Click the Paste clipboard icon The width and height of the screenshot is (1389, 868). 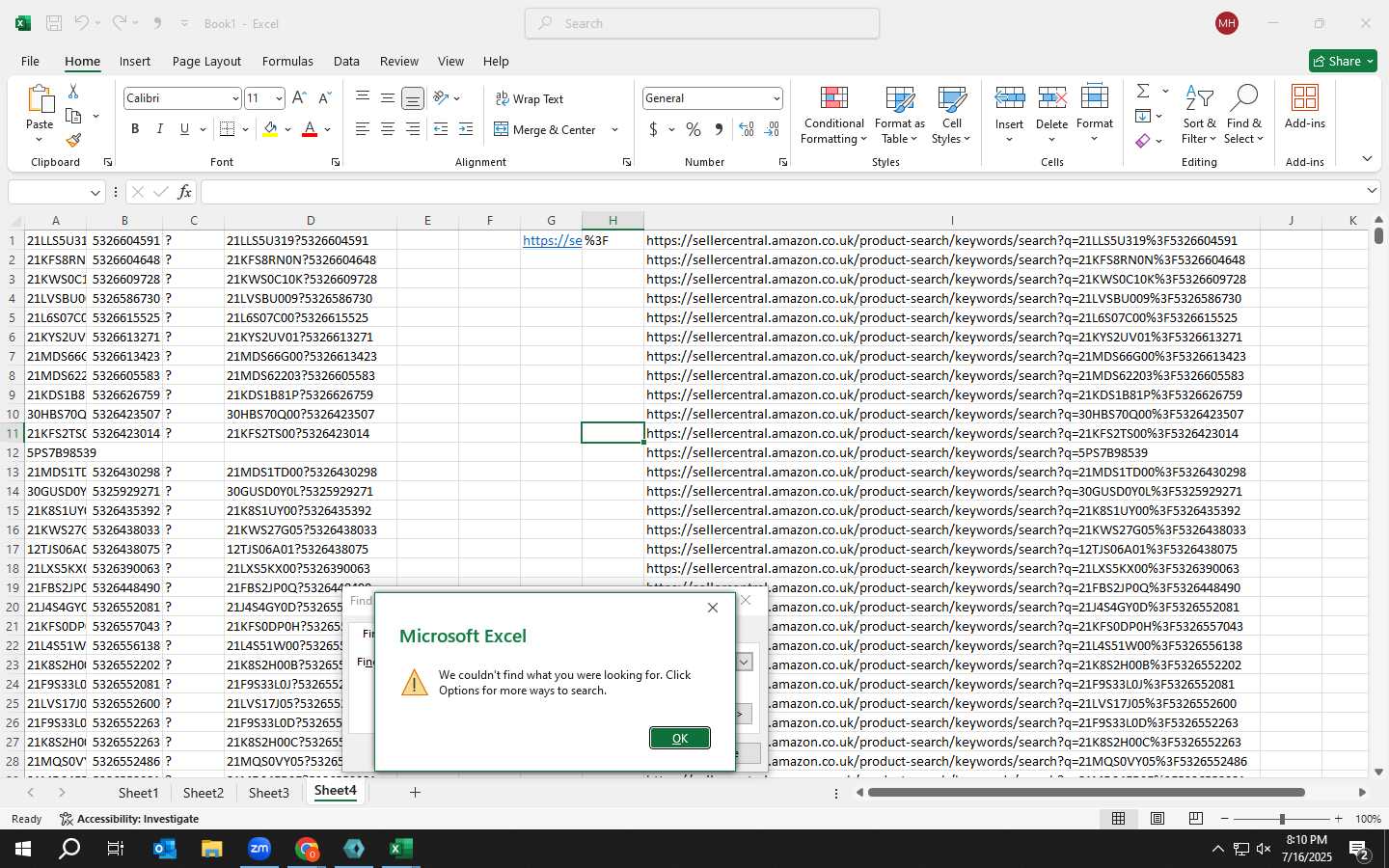(40, 99)
